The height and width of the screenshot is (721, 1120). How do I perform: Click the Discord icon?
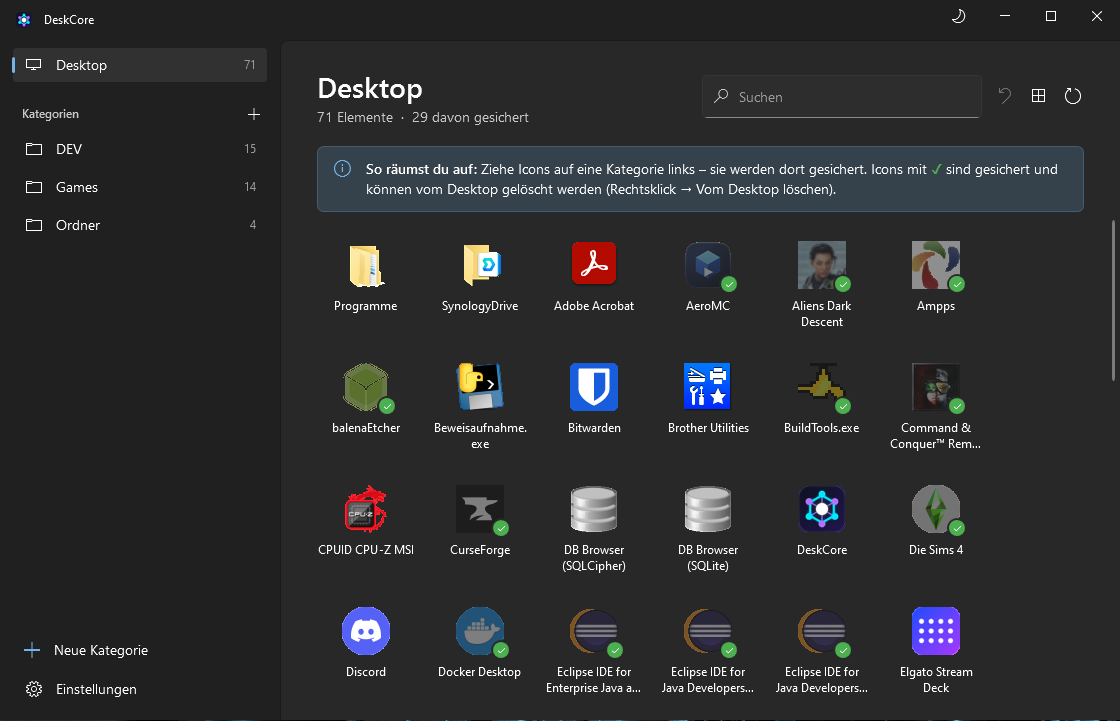coord(366,632)
